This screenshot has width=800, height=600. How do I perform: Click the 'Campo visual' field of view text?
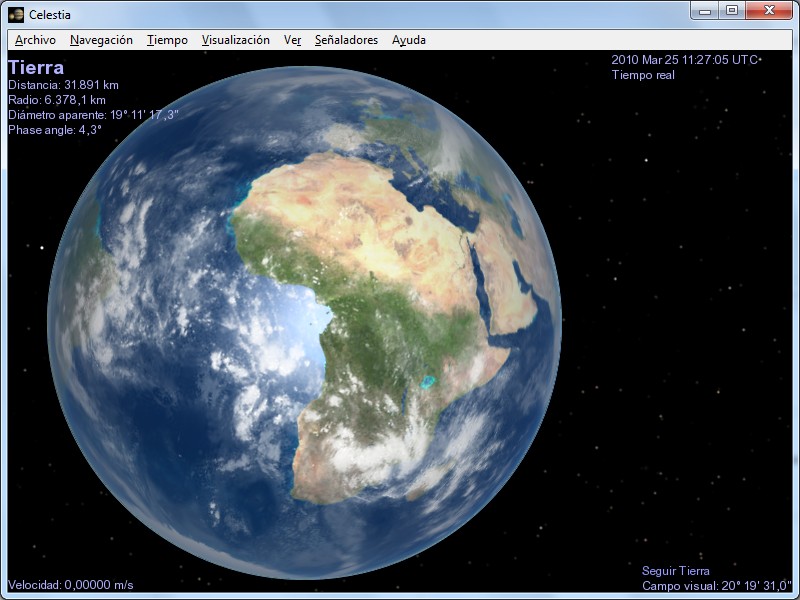click(716, 586)
